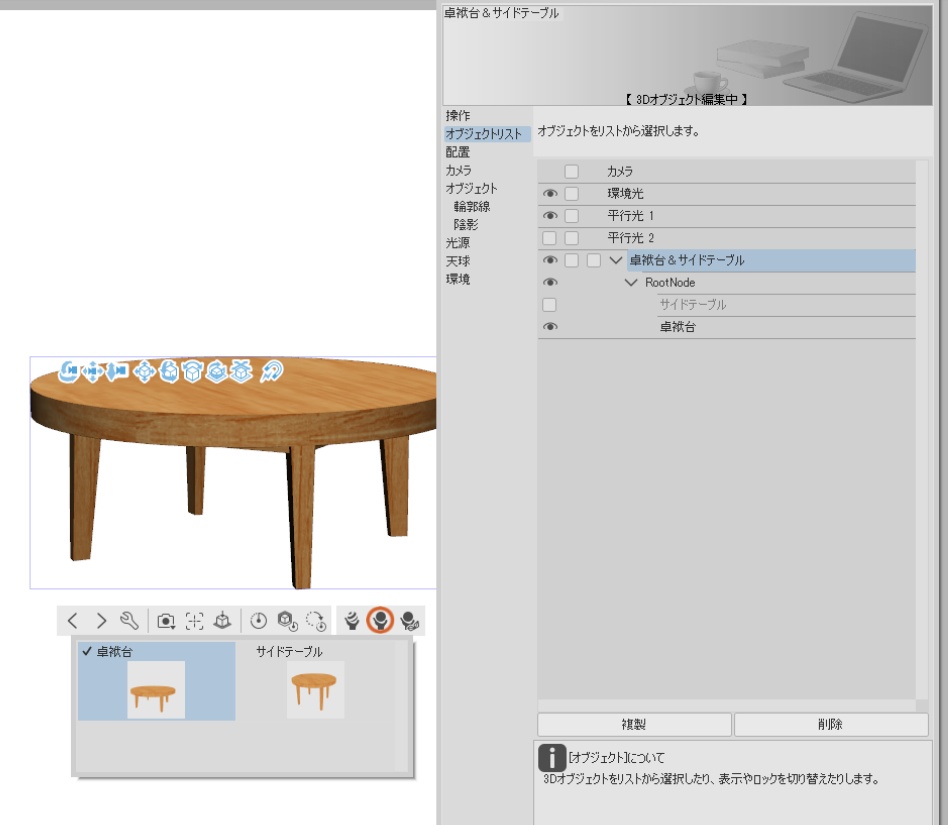Viewport: 948px width, 825px height.
Task: Select 平行光 2 in object list
Action: click(727, 238)
